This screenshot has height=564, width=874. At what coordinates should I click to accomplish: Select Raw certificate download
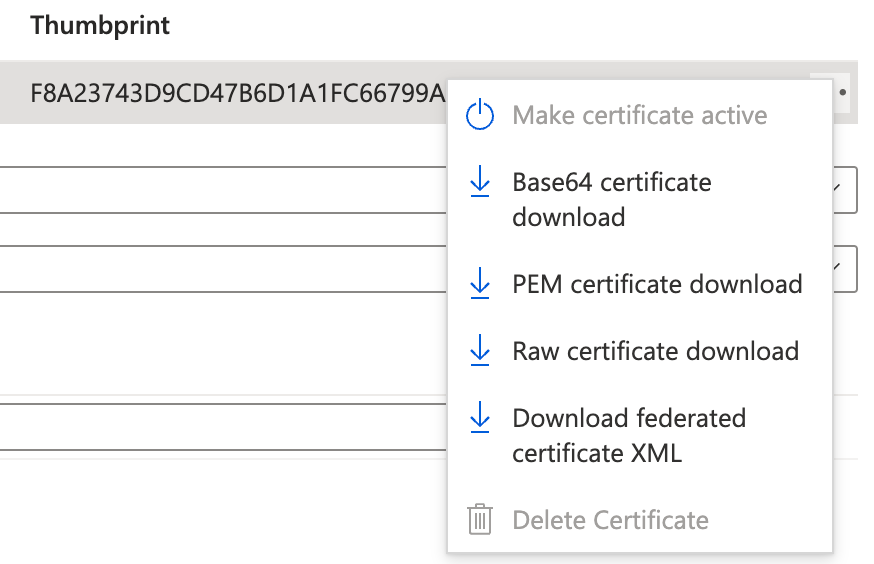point(640,351)
